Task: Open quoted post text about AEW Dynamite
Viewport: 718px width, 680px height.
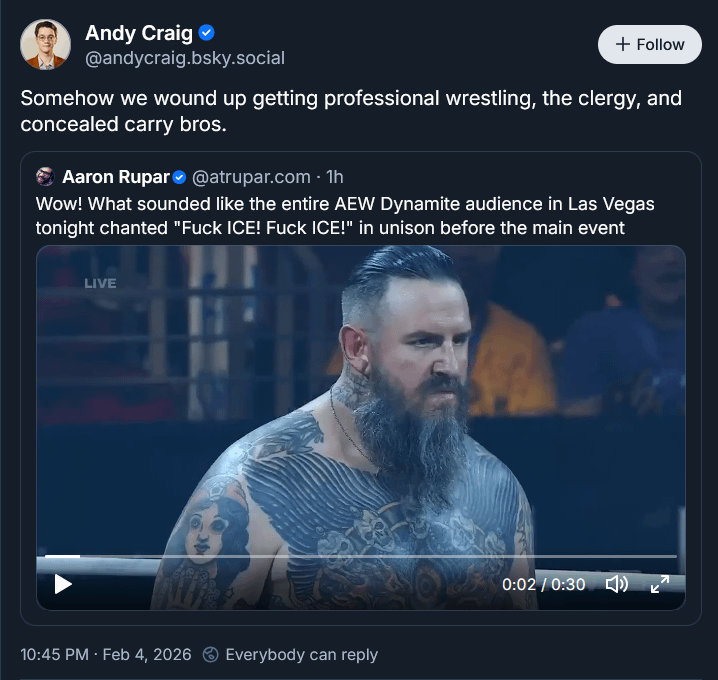Action: [345, 216]
